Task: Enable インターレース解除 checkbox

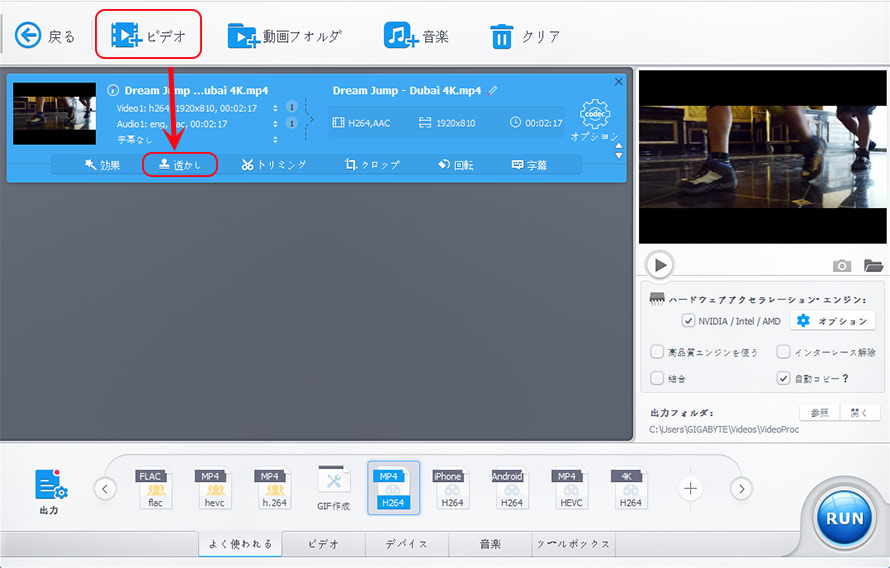Action: 783,352
